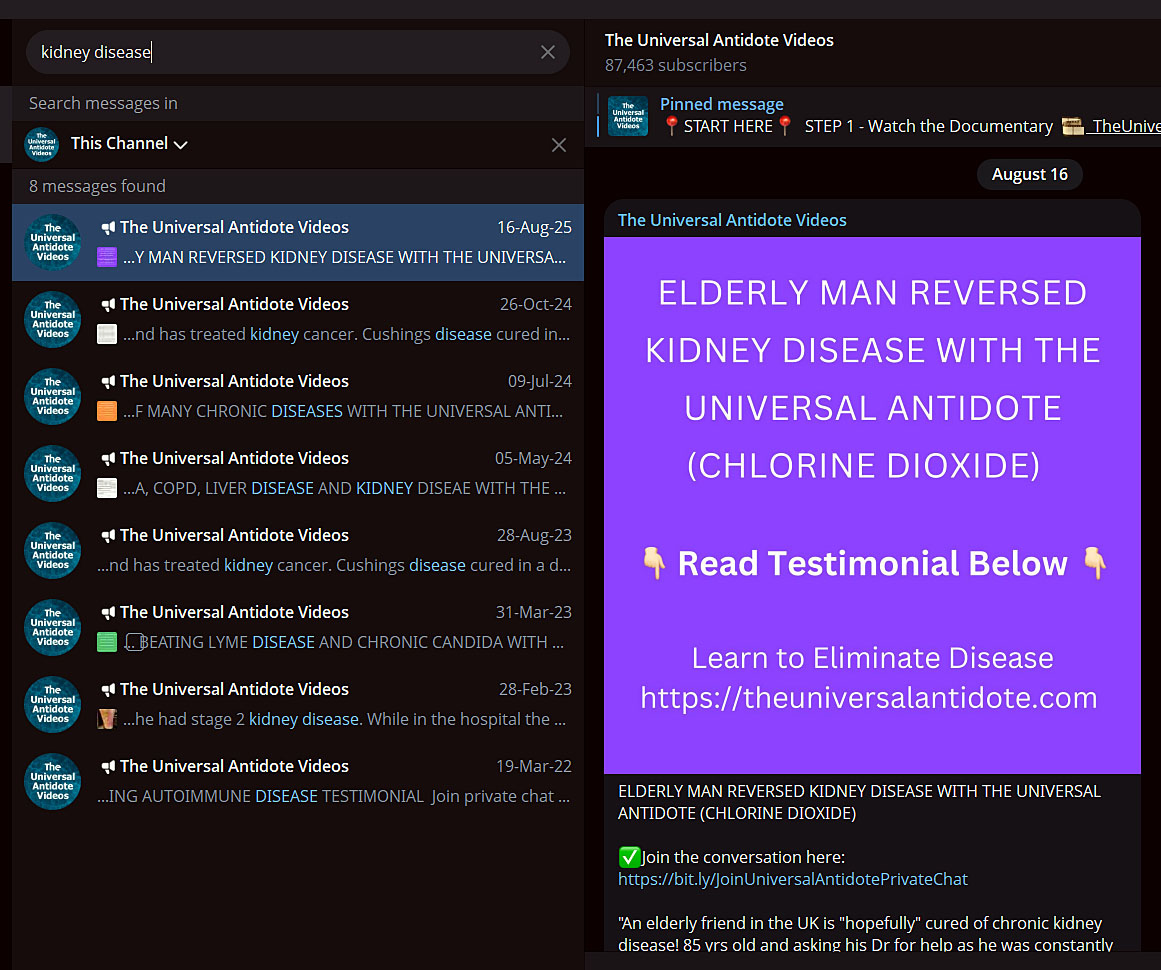Click the channel avatar beside This Channel

pyautogui.click(x=42, y=144)
